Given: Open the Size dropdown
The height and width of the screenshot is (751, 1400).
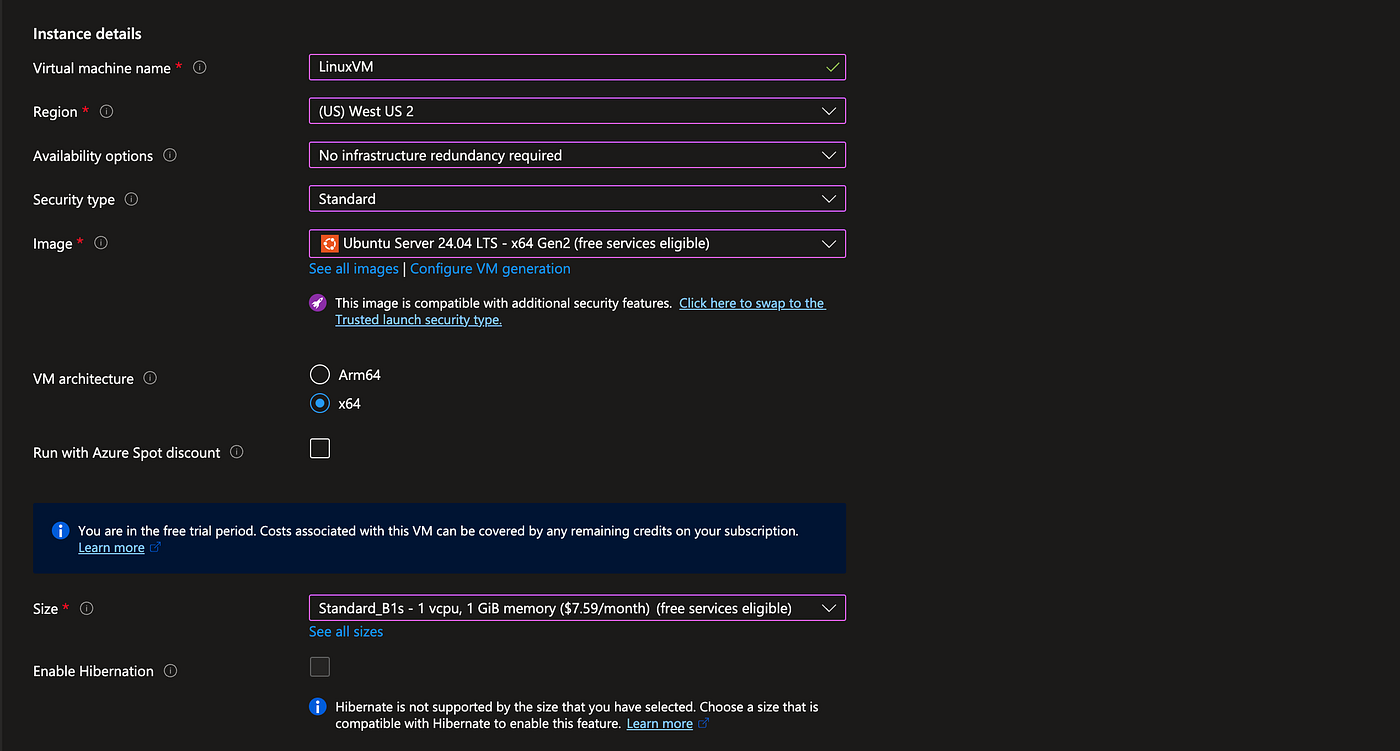Looking at the screenshot, I should 577,608.
